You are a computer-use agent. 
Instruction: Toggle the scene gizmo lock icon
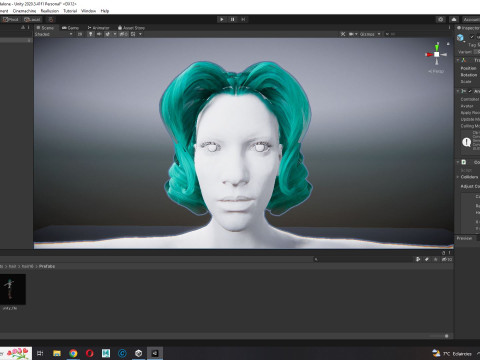(448, 44)
